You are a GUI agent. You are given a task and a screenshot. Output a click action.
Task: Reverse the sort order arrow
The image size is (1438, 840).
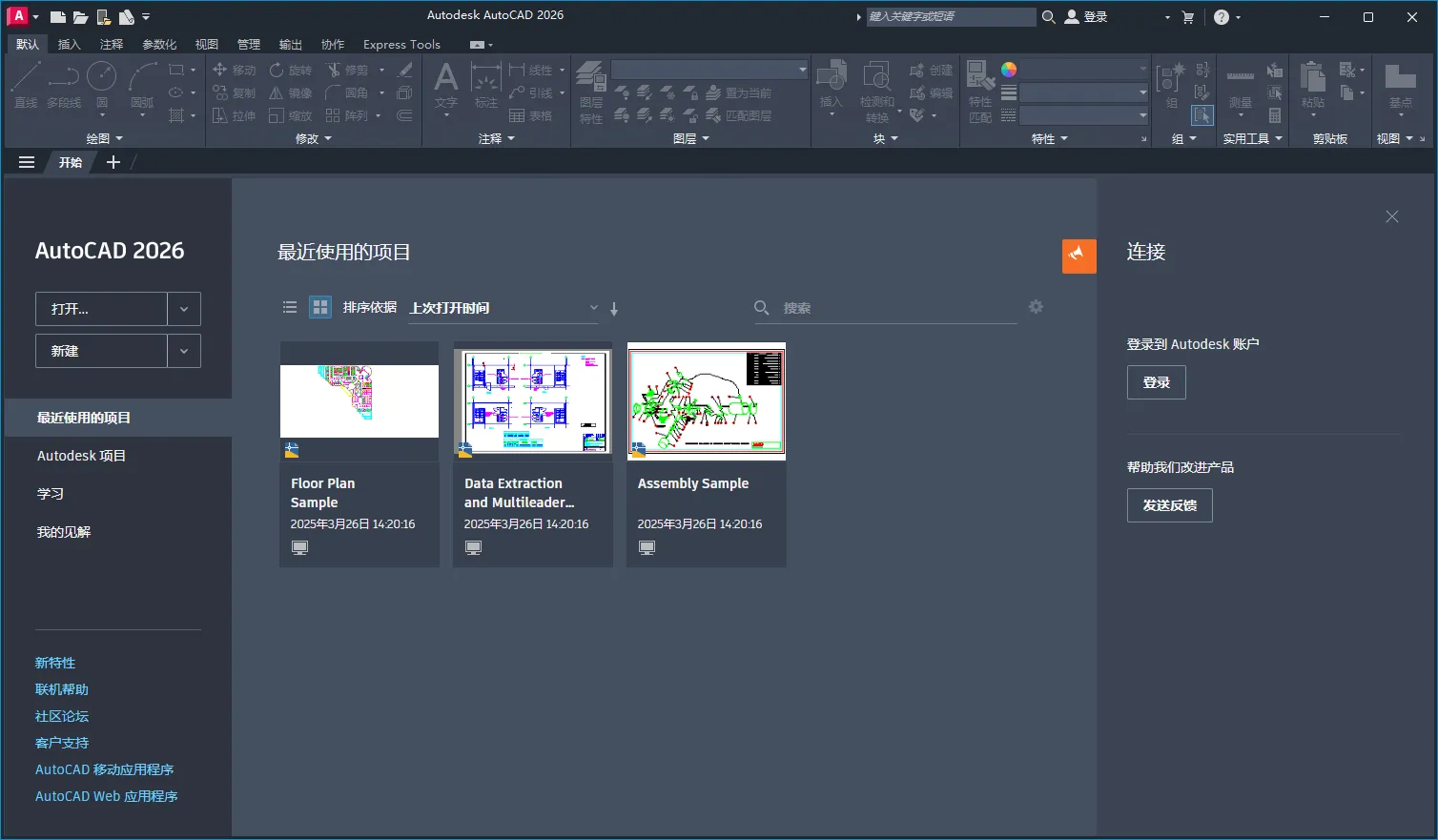[614, 309]
